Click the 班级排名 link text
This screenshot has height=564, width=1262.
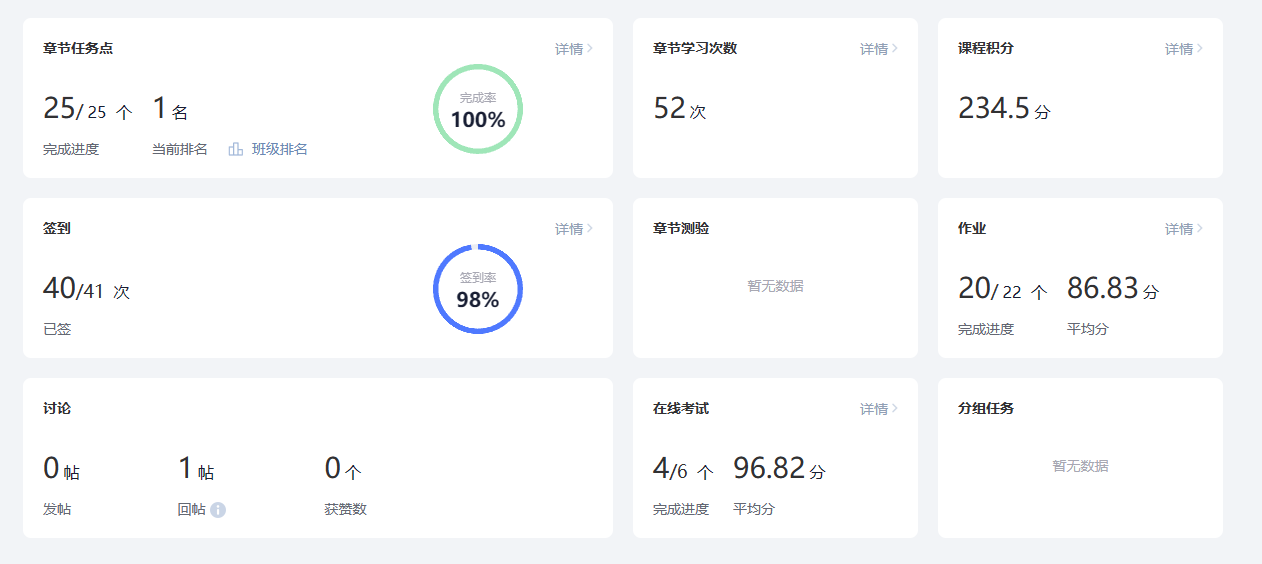(280, 149)
